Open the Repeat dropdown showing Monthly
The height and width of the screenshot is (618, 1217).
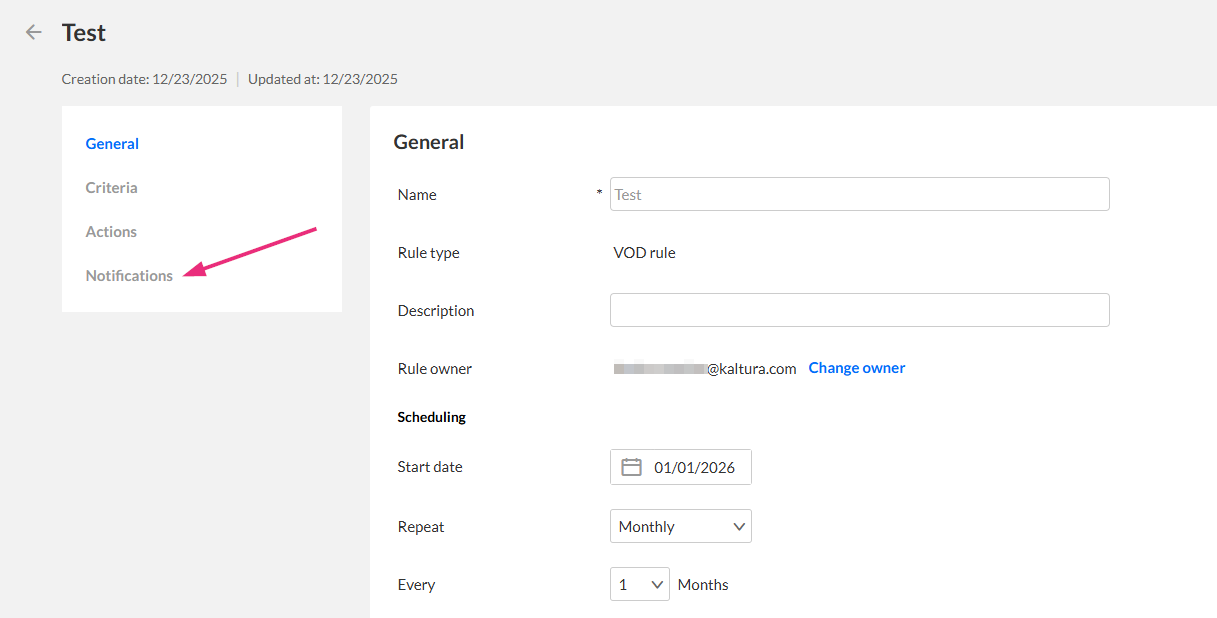[680, 526]
